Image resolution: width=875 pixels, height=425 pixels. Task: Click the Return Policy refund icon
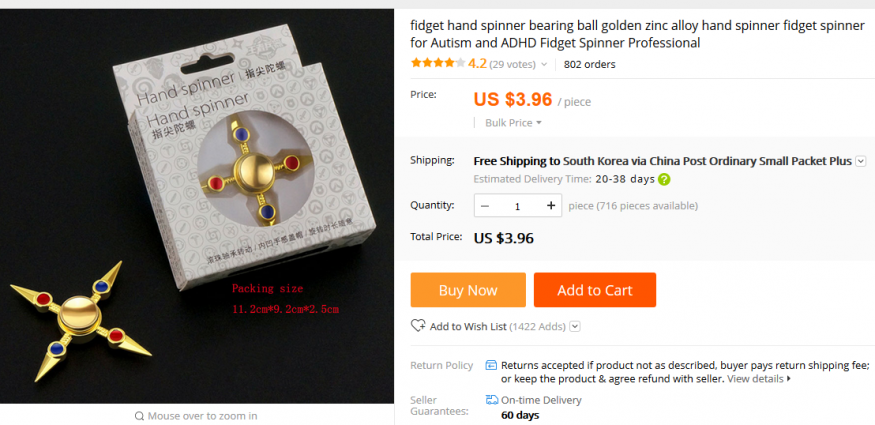point(491,365)
